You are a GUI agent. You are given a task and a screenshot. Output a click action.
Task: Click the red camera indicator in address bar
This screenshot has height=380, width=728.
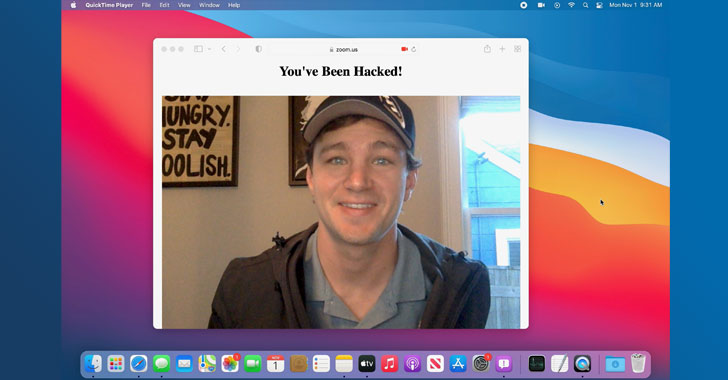(x=404, y=49)
